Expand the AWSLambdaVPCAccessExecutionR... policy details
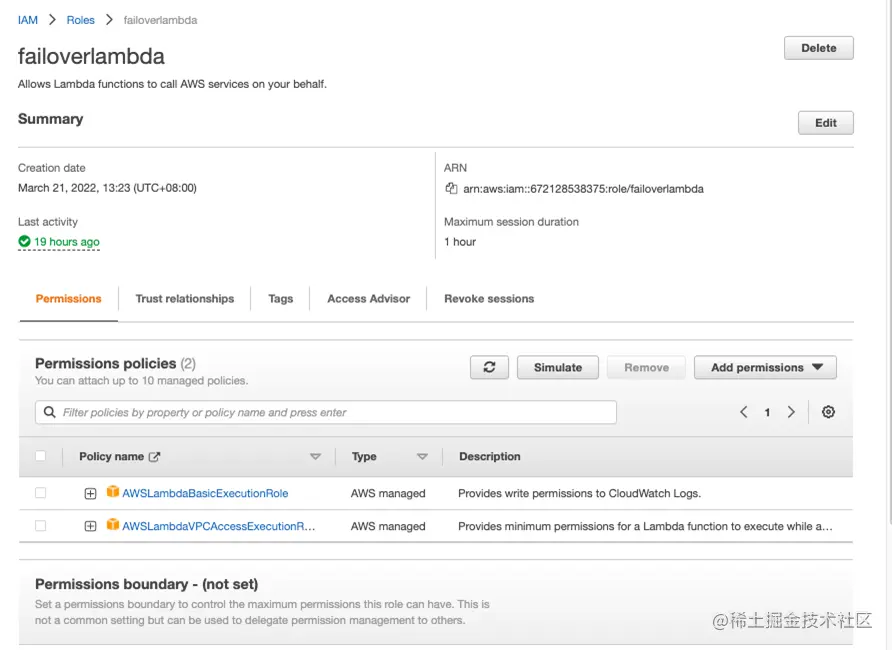Image resolution: width=892 pixels, height=650 pixels. (x=90, y=526)
